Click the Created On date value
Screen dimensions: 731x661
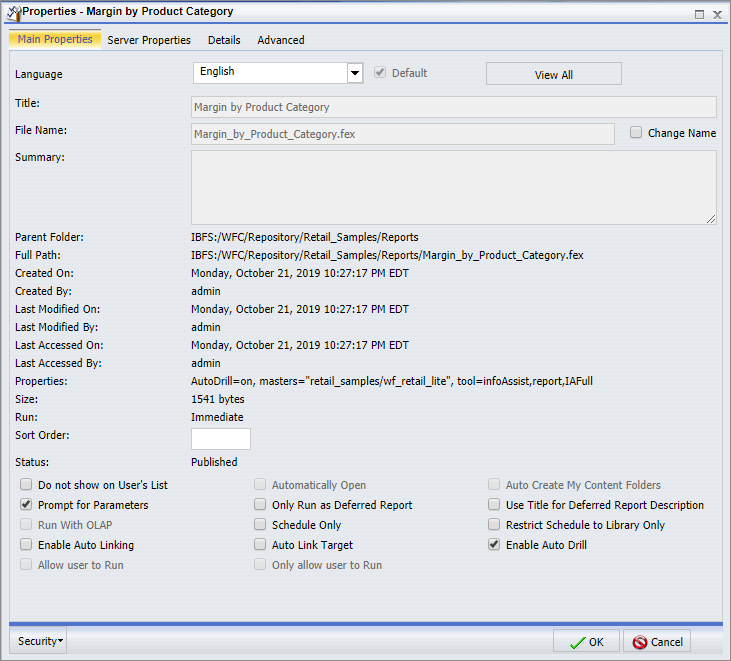(300, 274)
